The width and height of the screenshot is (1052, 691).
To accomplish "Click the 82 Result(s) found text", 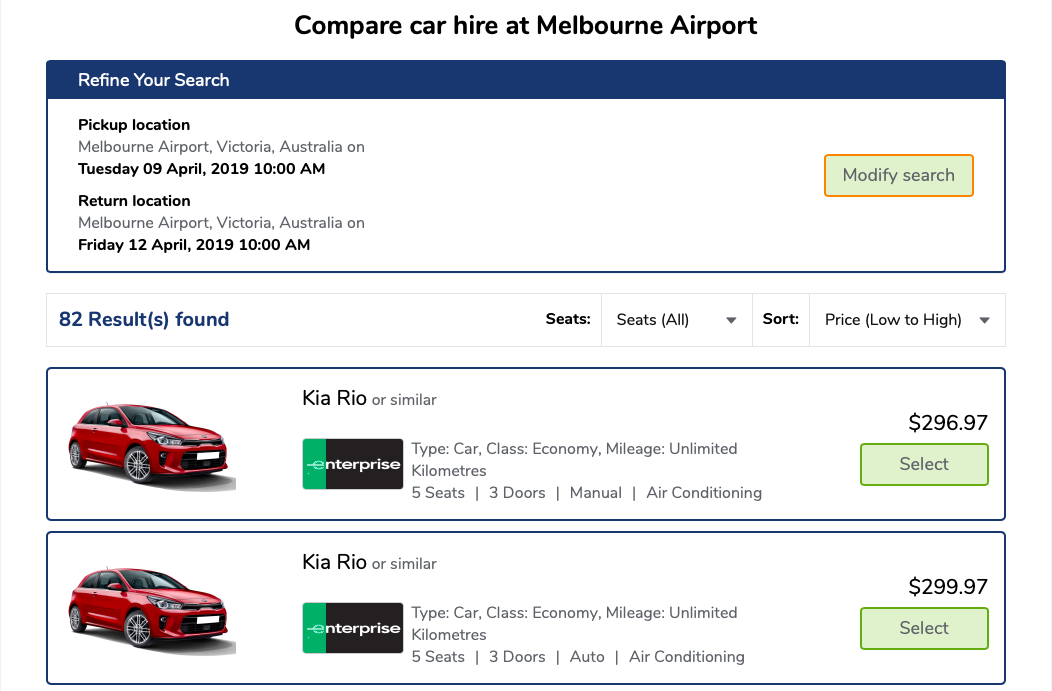I will coord(144,320).
